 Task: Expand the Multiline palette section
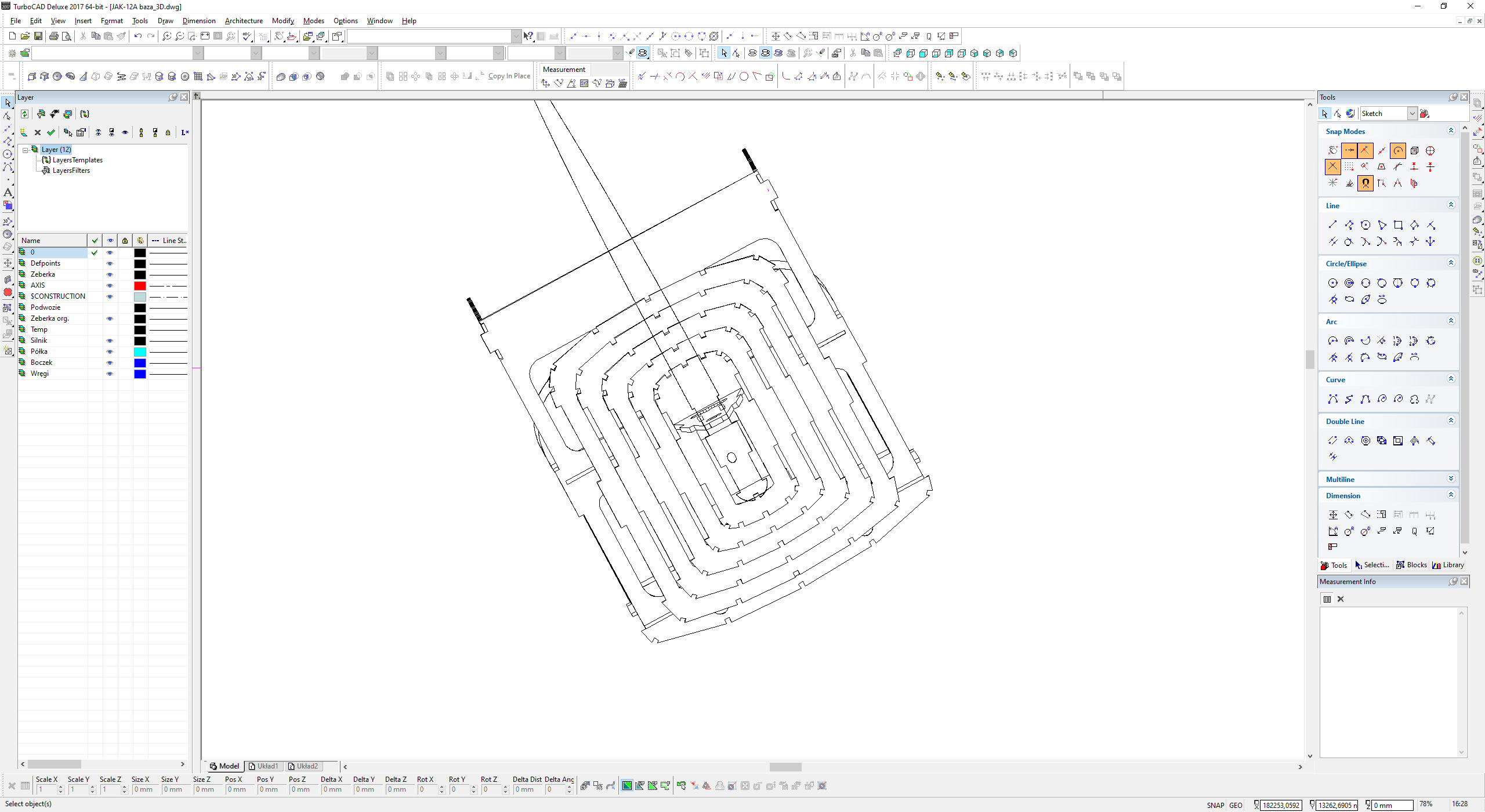tap(1451, 479)
